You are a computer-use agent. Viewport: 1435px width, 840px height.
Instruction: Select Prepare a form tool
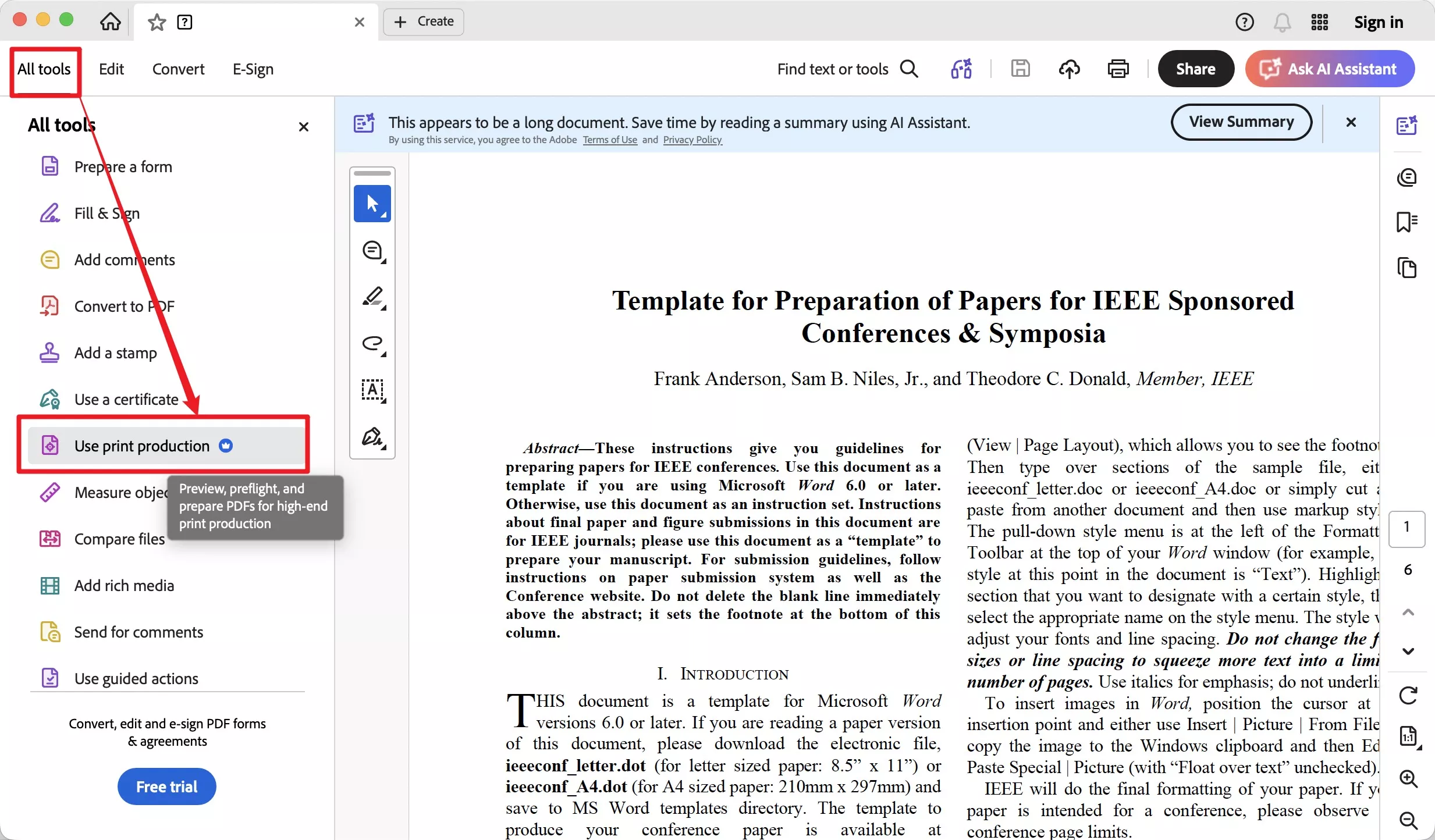coord(166,166)
